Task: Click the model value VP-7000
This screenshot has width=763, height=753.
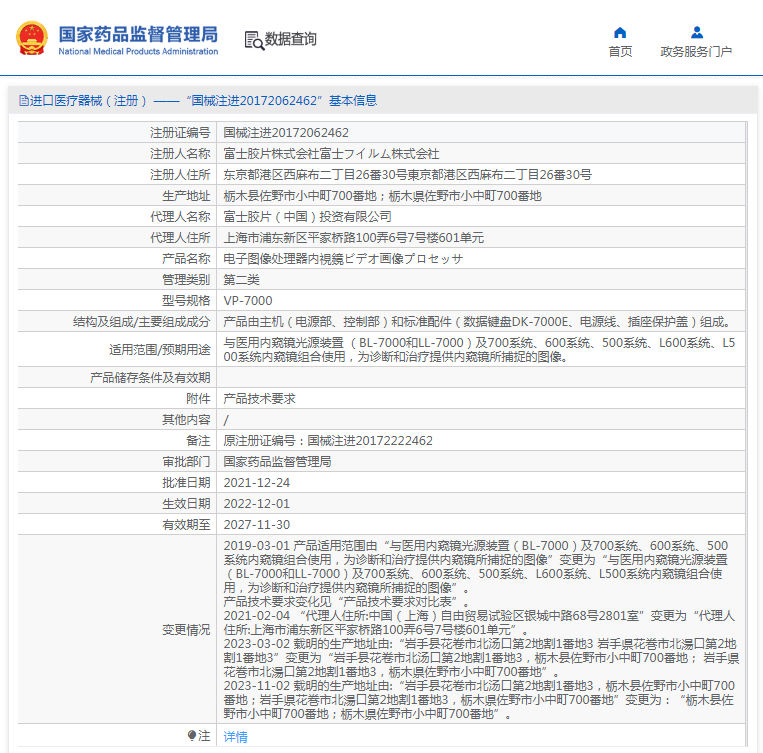Action: click(x=248, y=301)
